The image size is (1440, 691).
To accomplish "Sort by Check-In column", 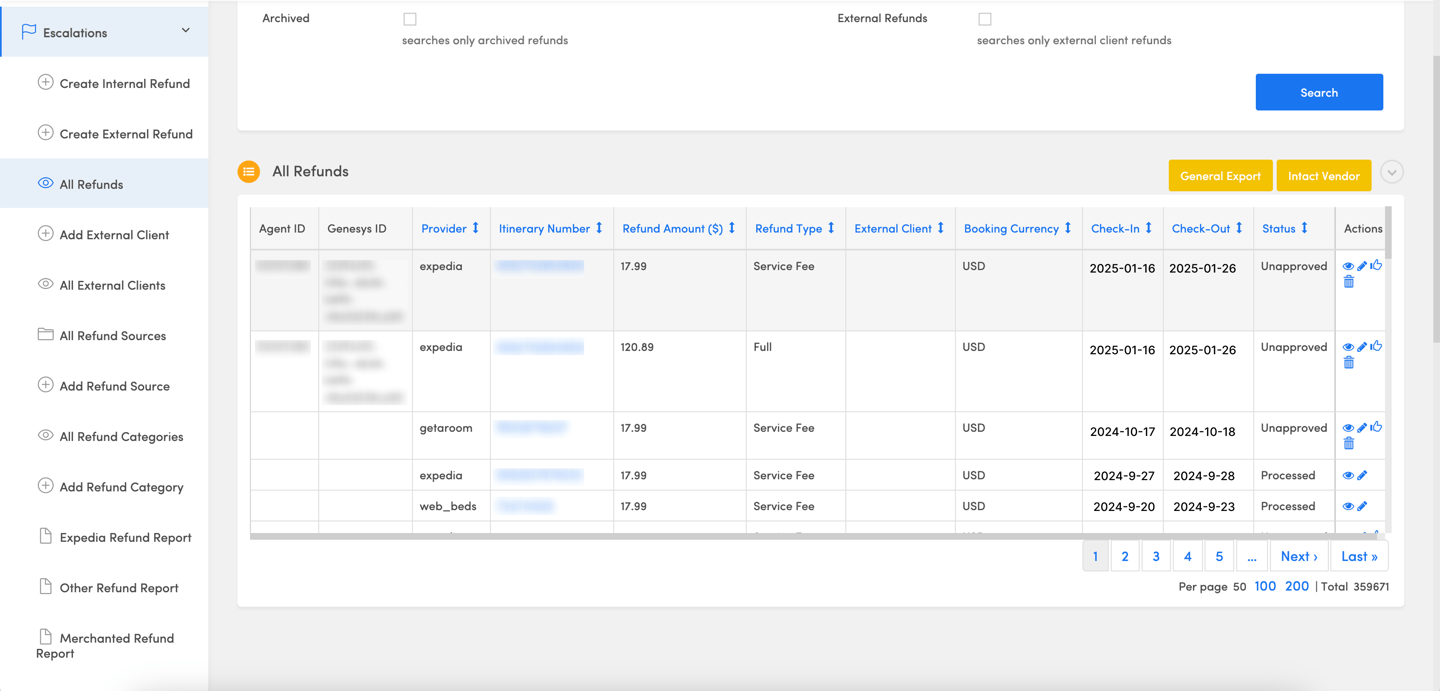I will click(1122, 228).
